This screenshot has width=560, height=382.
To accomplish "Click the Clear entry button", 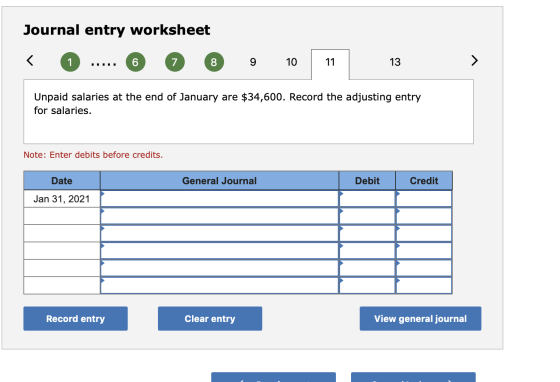I will click(x=210, y=318).
